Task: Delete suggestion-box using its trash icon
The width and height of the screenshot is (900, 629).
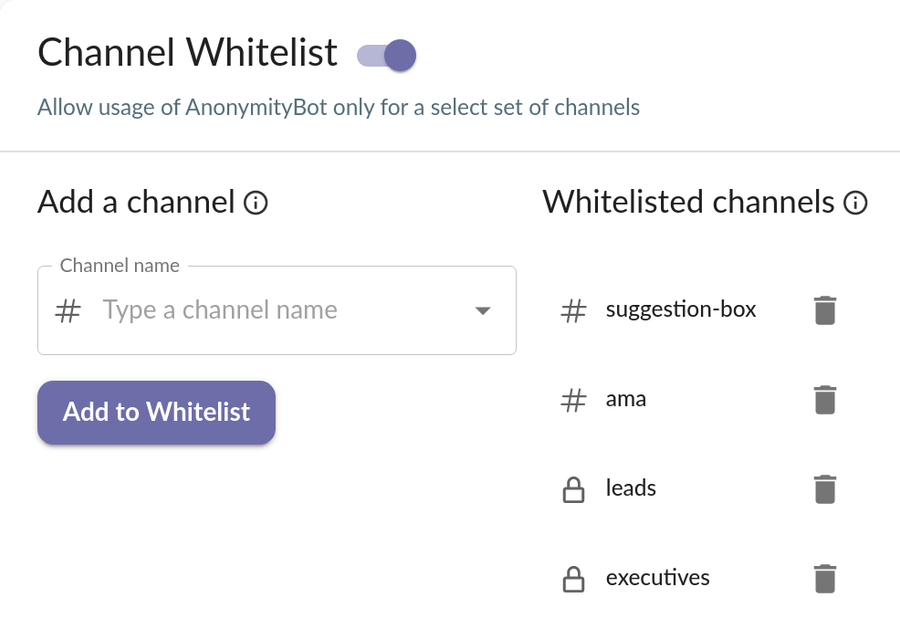Action: pyautogui.click(x=824, y=310)
